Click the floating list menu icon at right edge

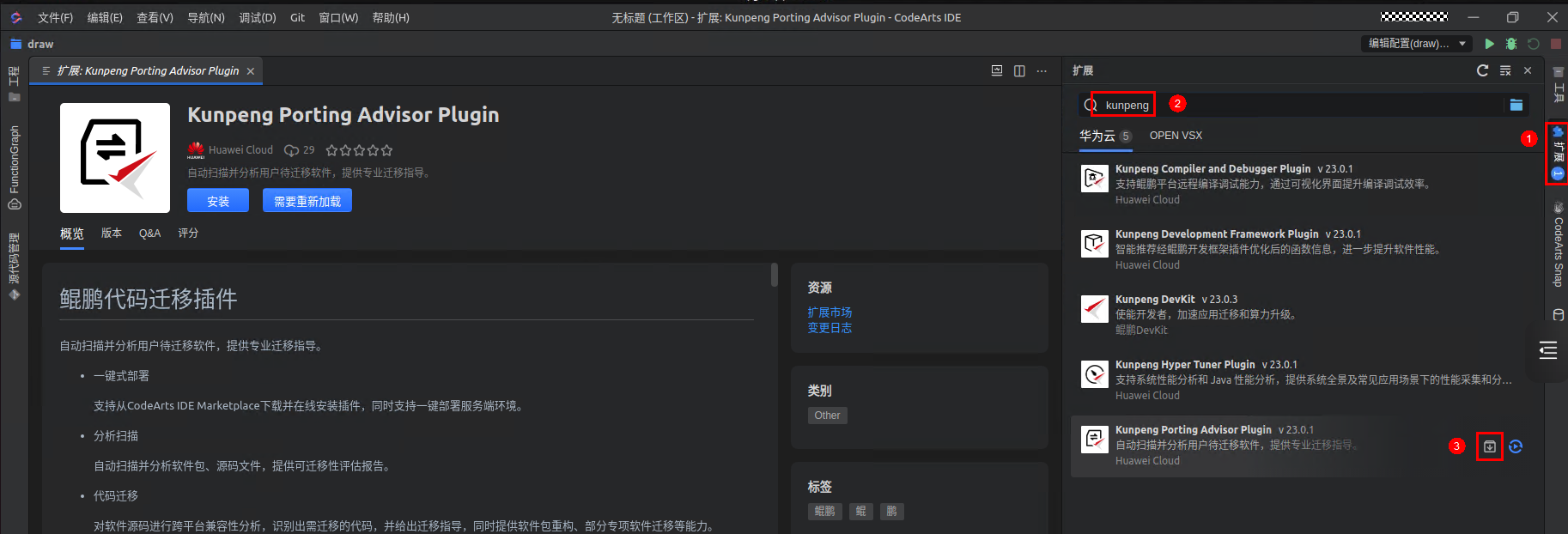1548,350
